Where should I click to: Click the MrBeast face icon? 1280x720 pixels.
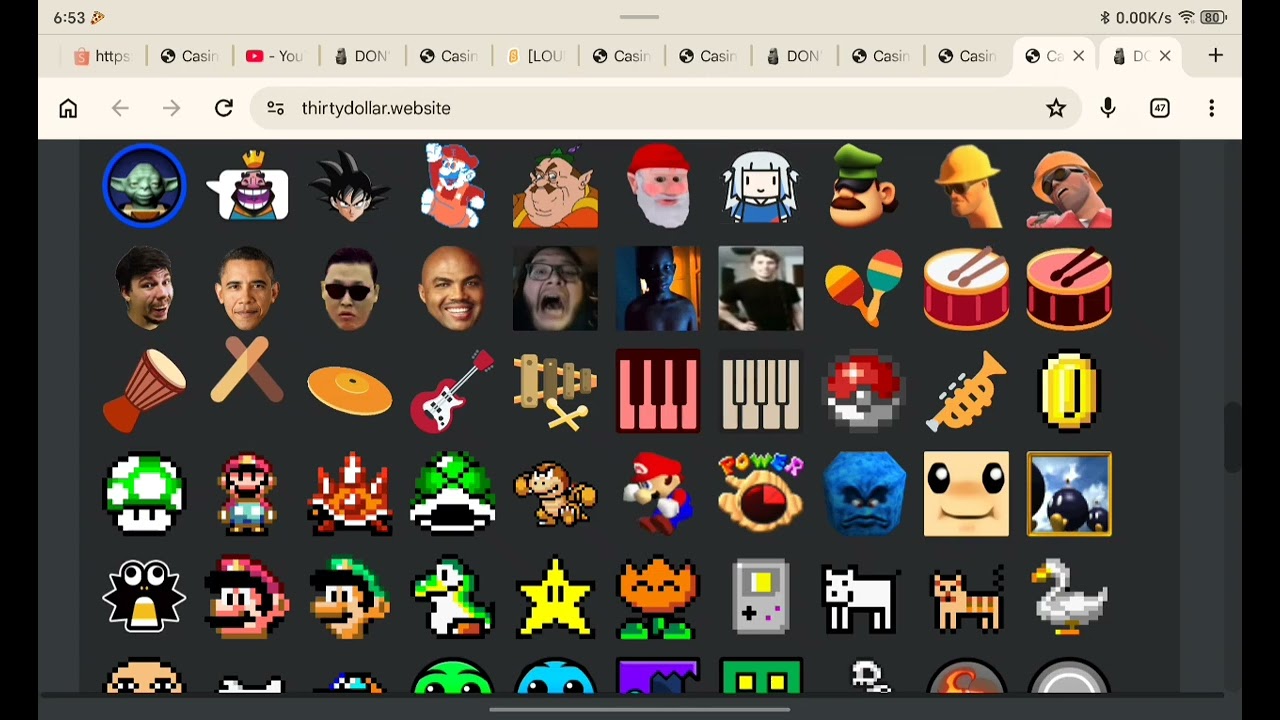tap(144, 289)
